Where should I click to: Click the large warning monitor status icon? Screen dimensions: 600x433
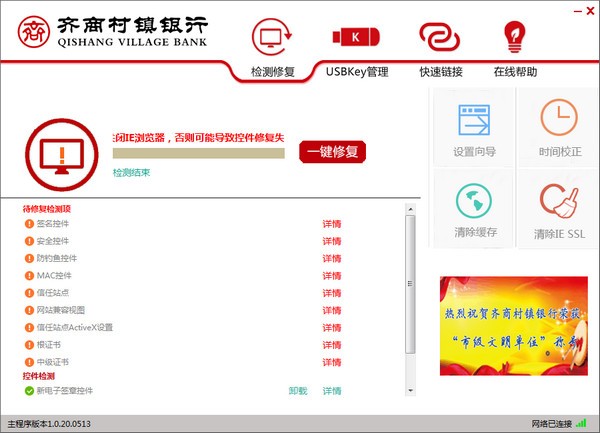pos(62,155)
